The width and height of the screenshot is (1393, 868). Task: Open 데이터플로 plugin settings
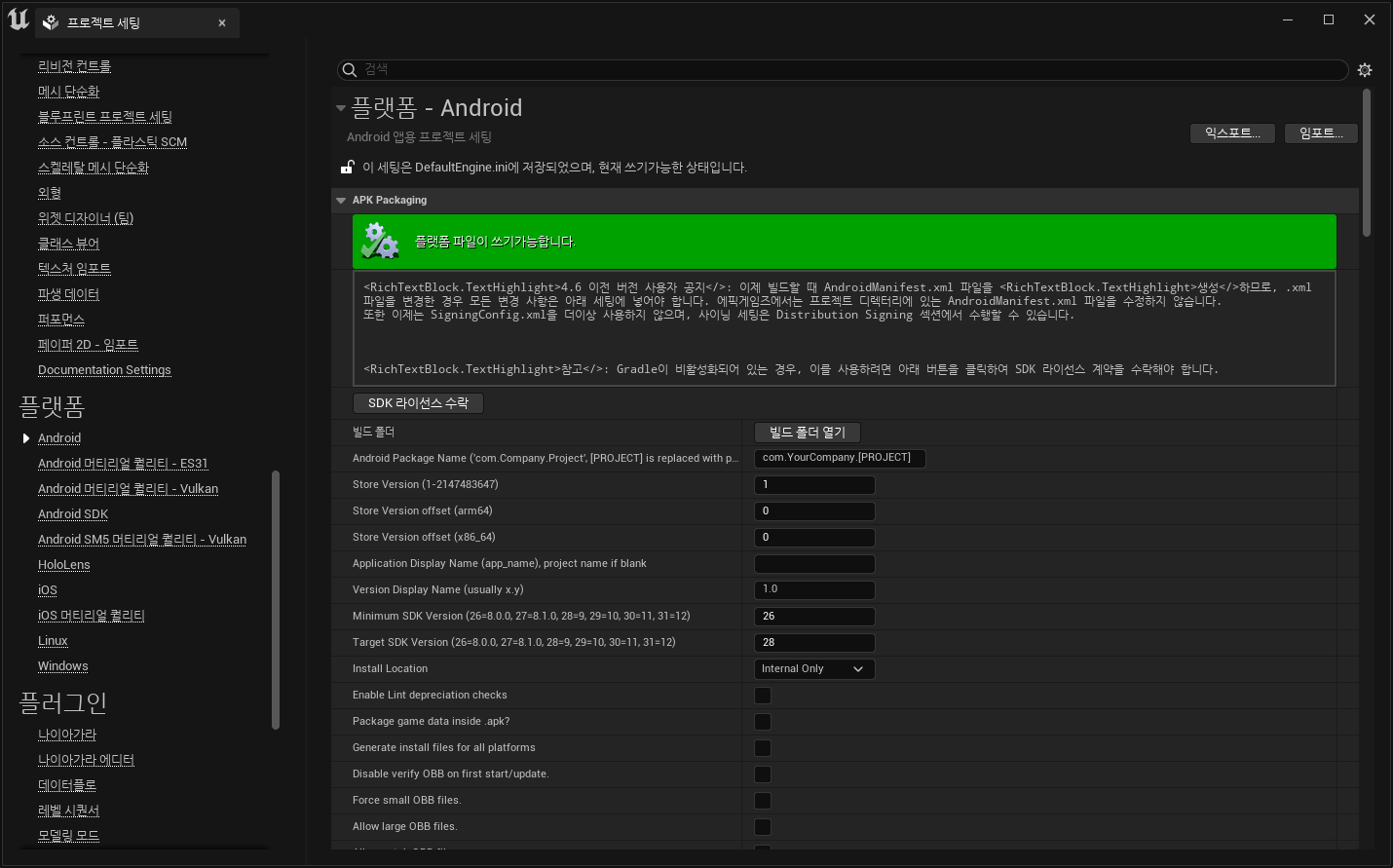67,785
